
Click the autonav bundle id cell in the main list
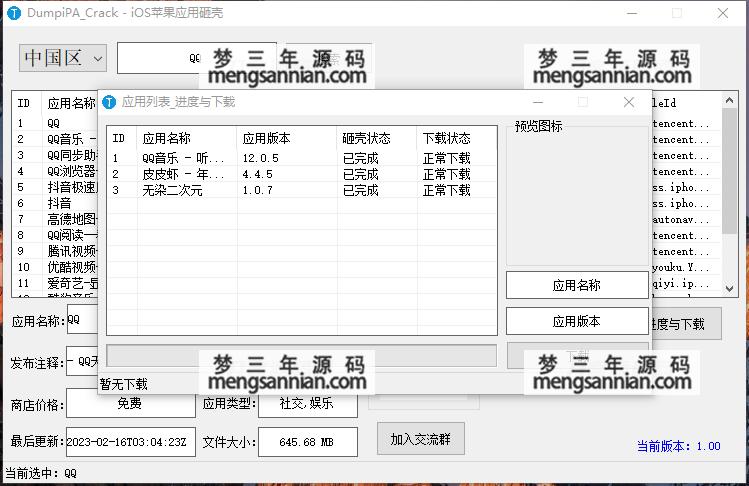pos(681,220)
